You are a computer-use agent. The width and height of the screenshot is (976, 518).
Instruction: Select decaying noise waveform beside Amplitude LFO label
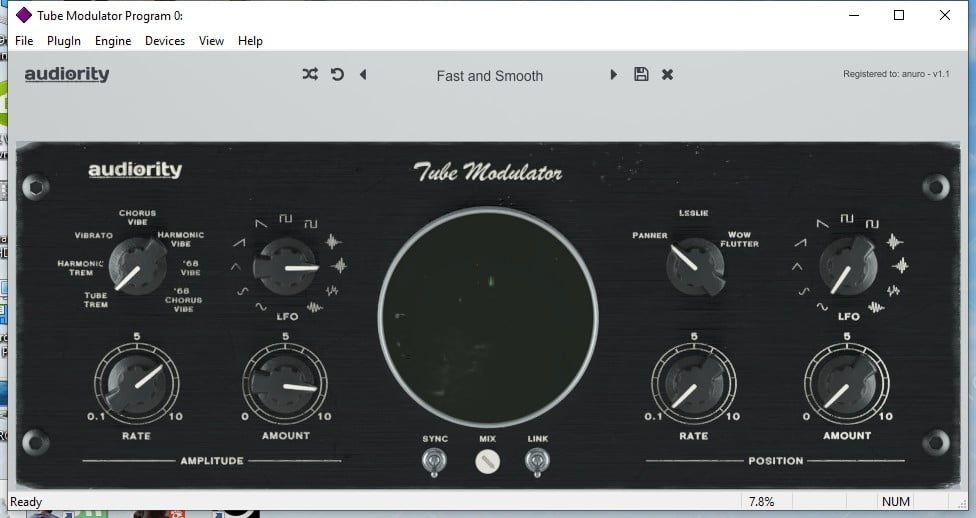point(315,307)
